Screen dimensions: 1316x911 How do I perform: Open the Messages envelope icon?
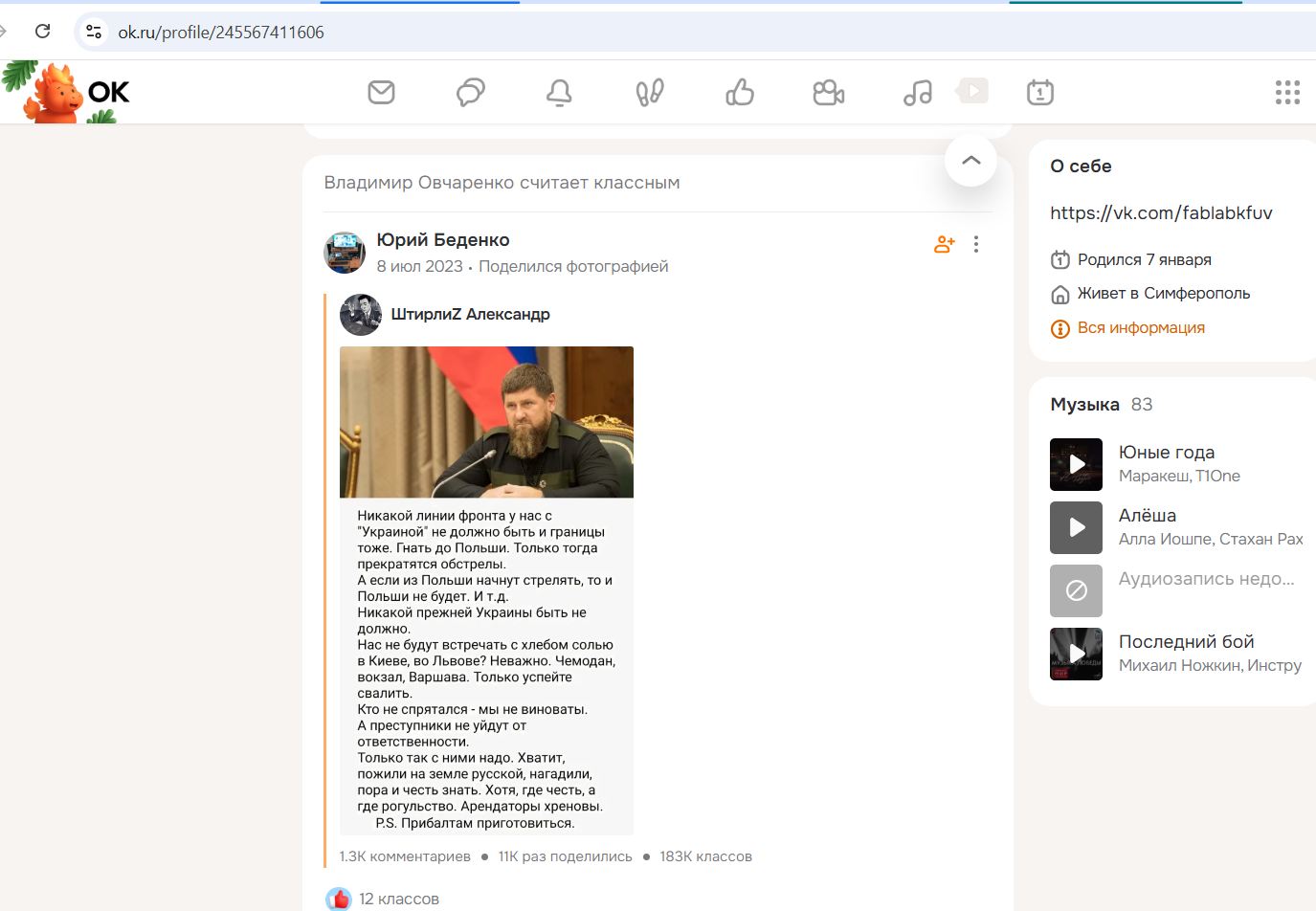pos(381,92)
